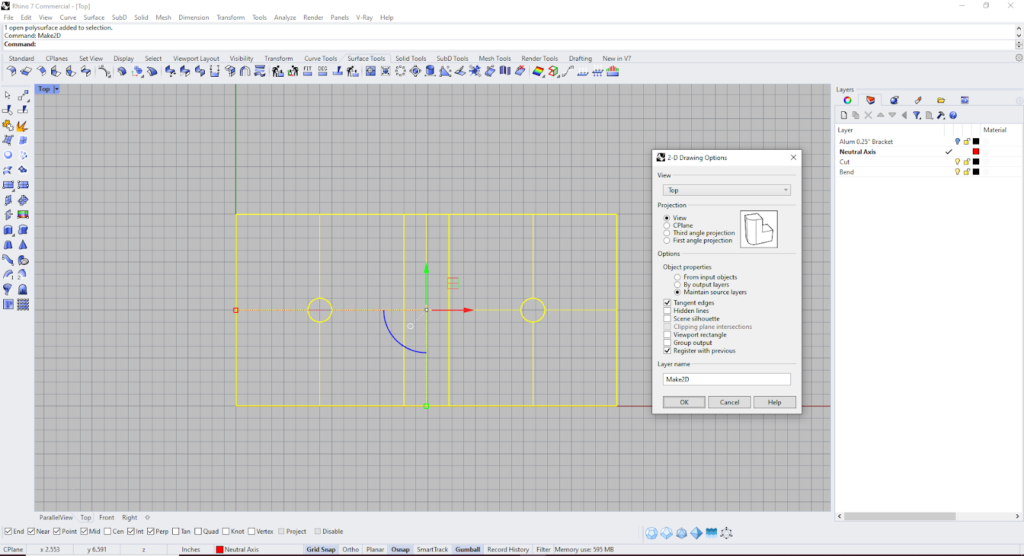Screen dimensions: 1024x556
Task: Switch to the Curve Tools toolbar tab
Action: coord(320,59)
